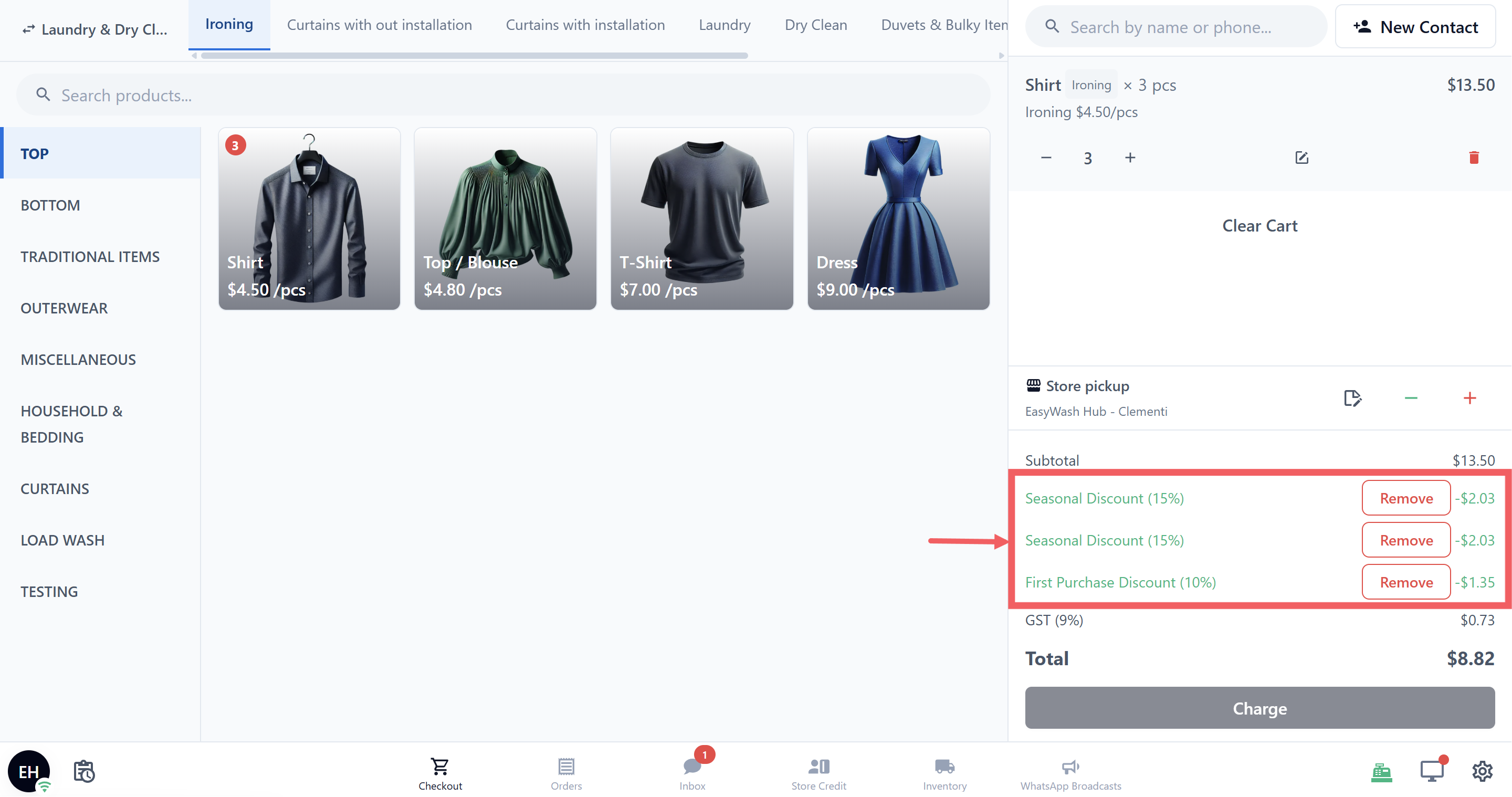The height and width of the screenshot is (797, 1512).
Task: Open the EH user profile avatar
Action: coord(28,771)
